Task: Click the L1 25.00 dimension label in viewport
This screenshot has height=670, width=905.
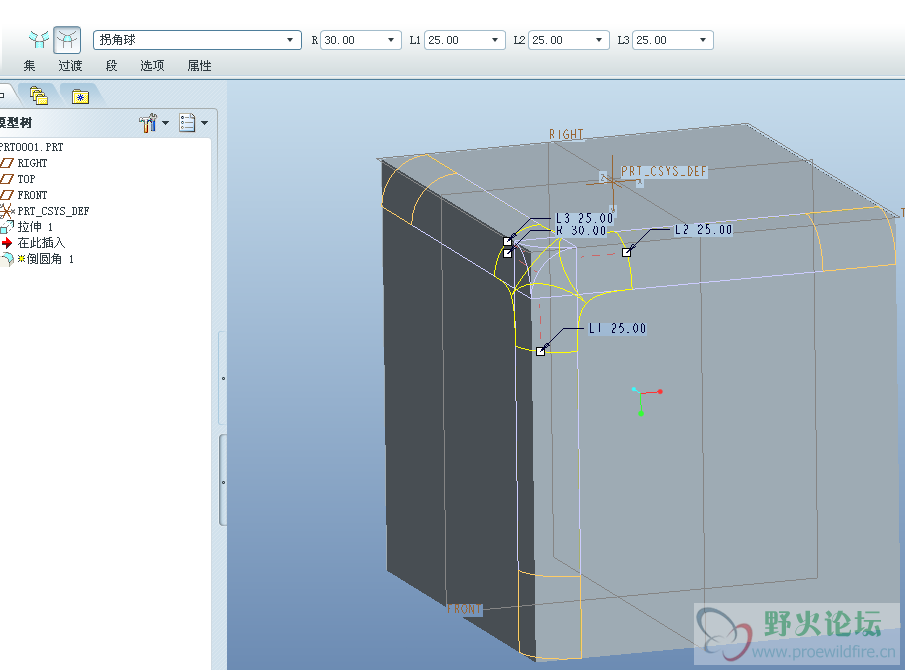Action: 617,328
